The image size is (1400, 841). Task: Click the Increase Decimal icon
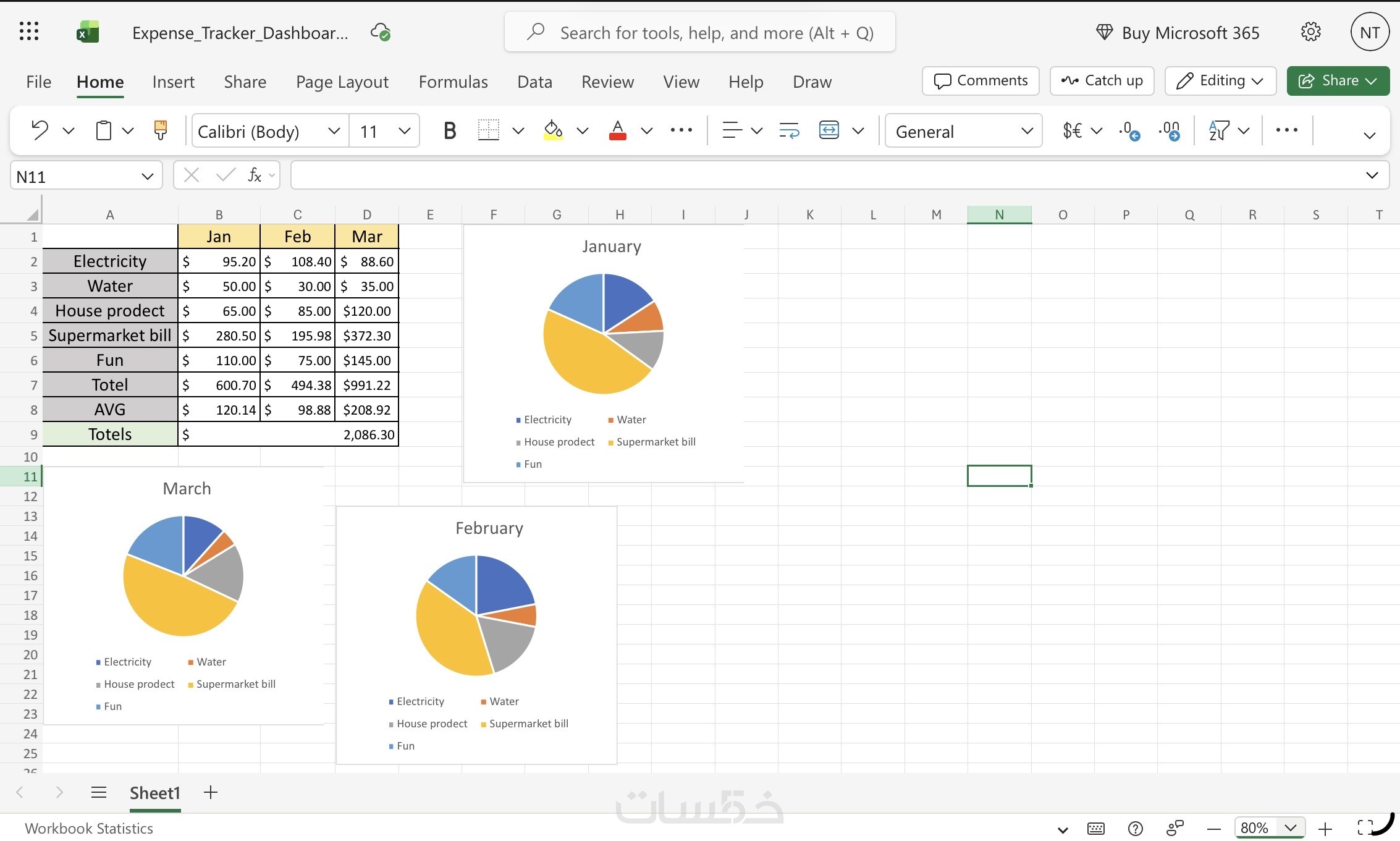pos(1129,130)
